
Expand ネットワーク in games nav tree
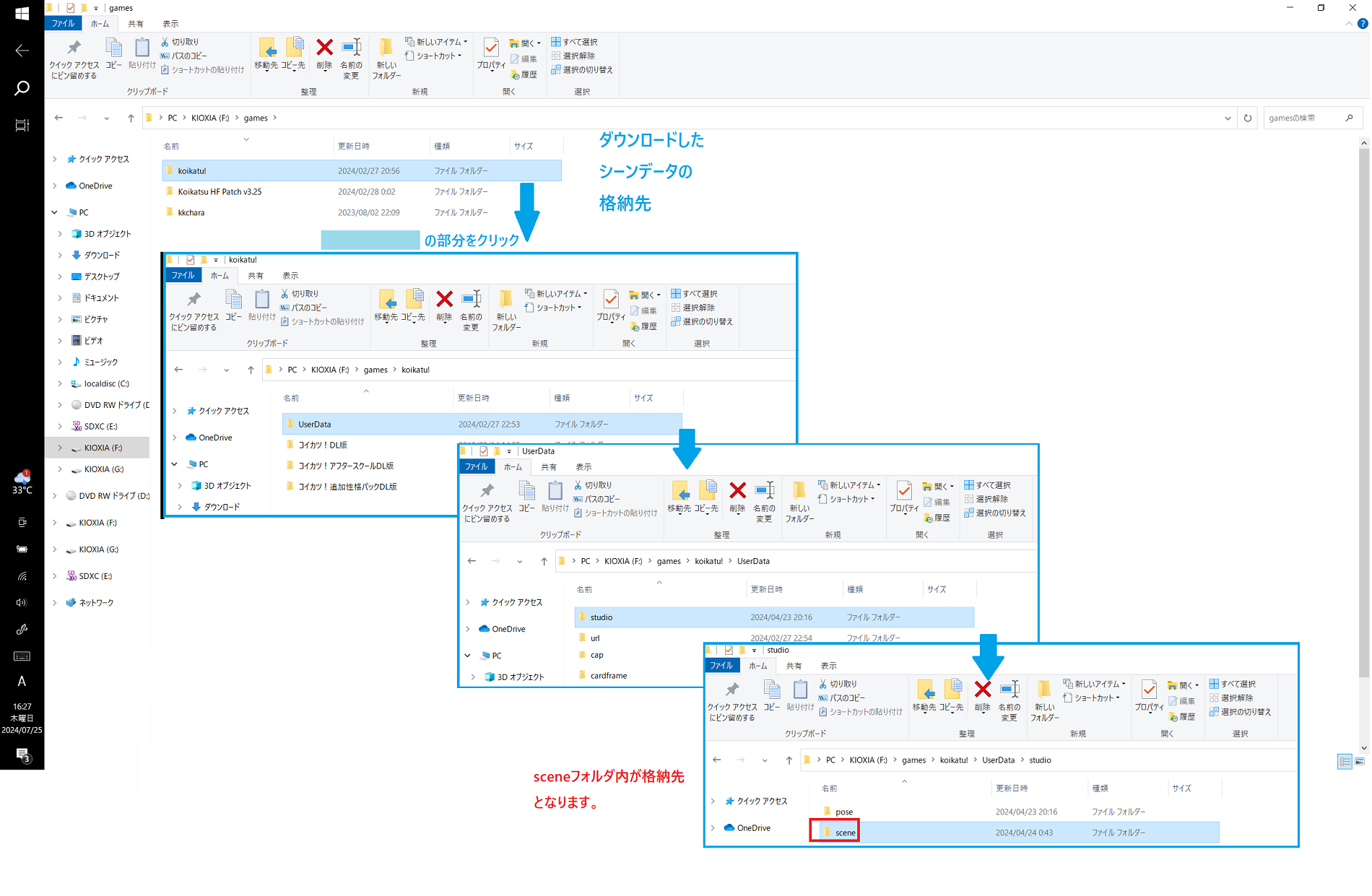coord(55,602)
